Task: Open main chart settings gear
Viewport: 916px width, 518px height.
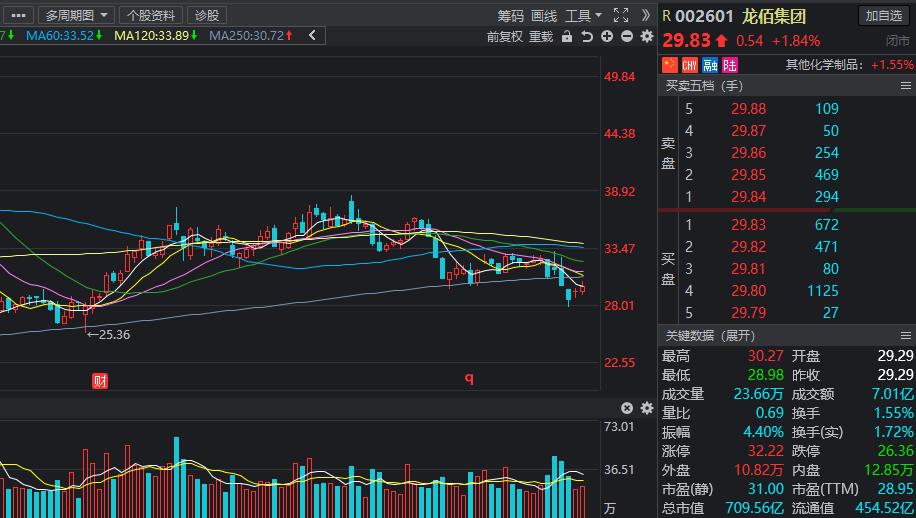Action: (647, 36)
